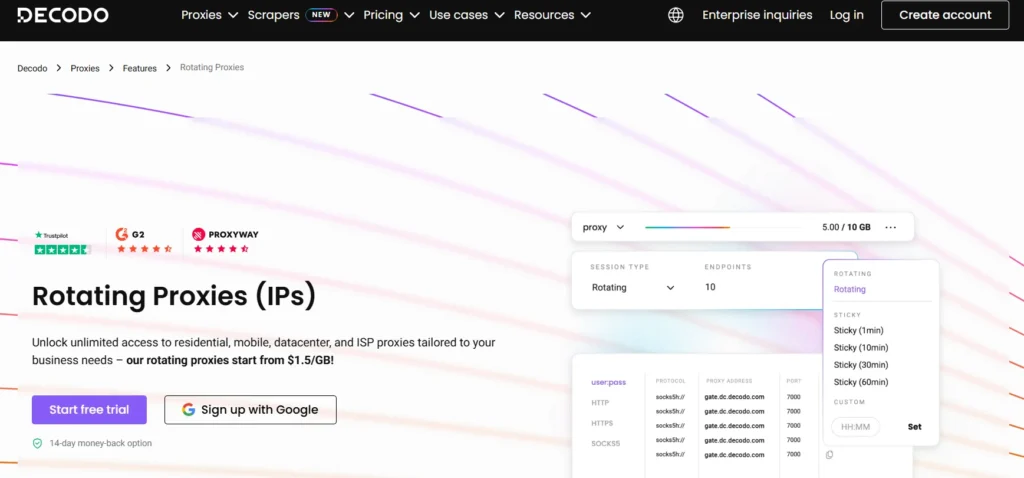The width and height of the screenshot is (1024, 478).
Task: Choose Sticky (30min) option
Action: [x=861, y=364]
